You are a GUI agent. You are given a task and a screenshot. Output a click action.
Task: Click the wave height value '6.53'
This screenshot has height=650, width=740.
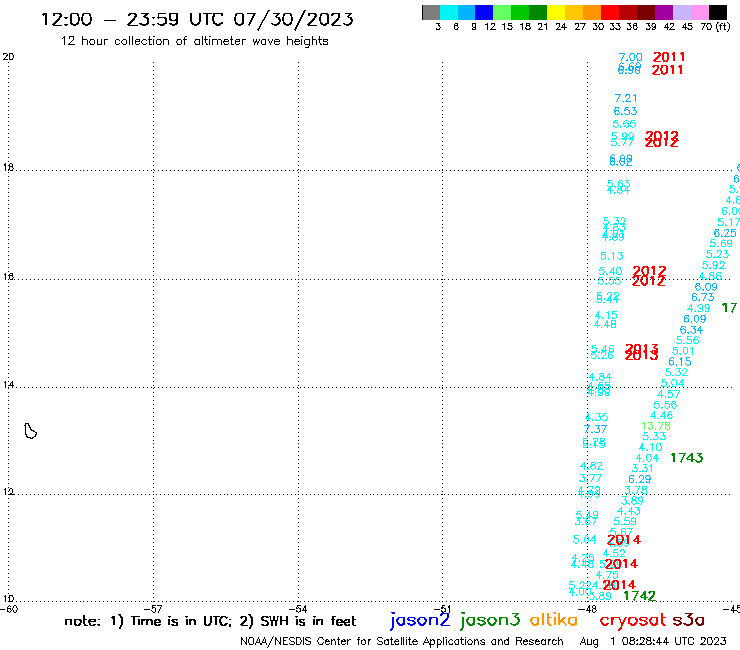625,111
